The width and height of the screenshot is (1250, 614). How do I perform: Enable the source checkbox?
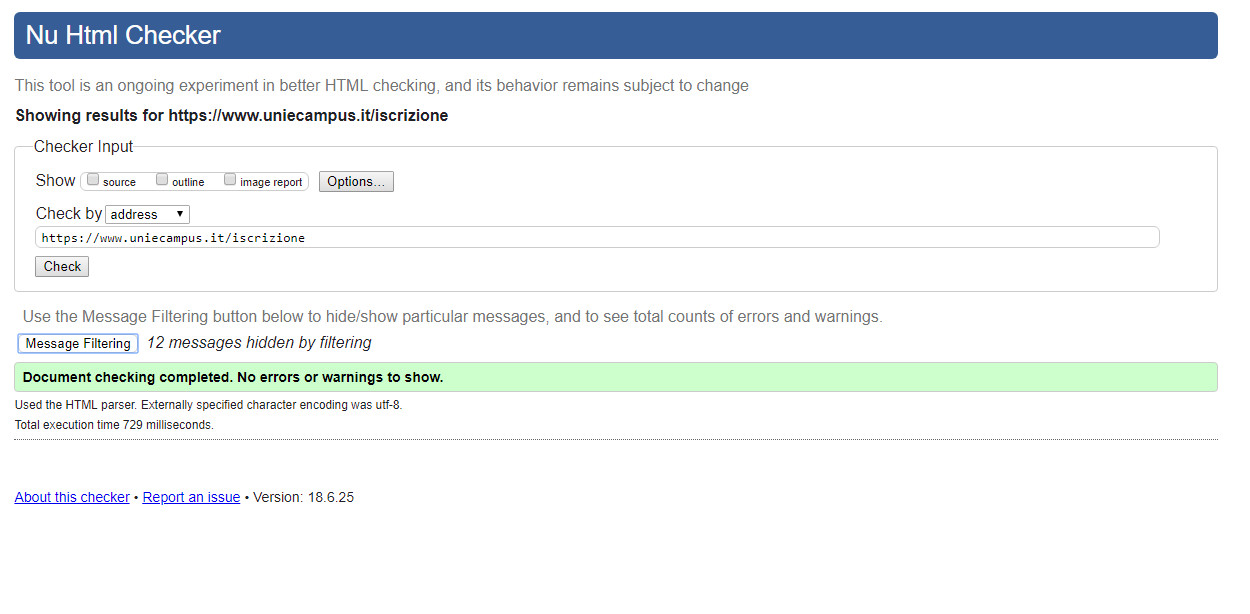point(93,180)
